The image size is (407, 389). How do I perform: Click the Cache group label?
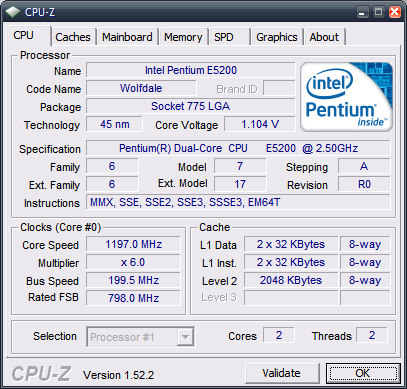click(x=215, y=227)
